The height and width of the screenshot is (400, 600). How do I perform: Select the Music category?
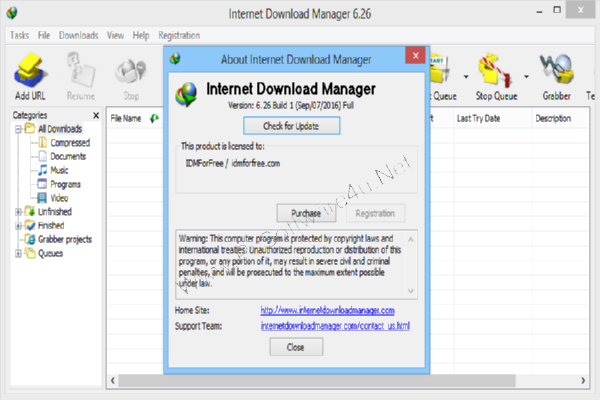59,170
